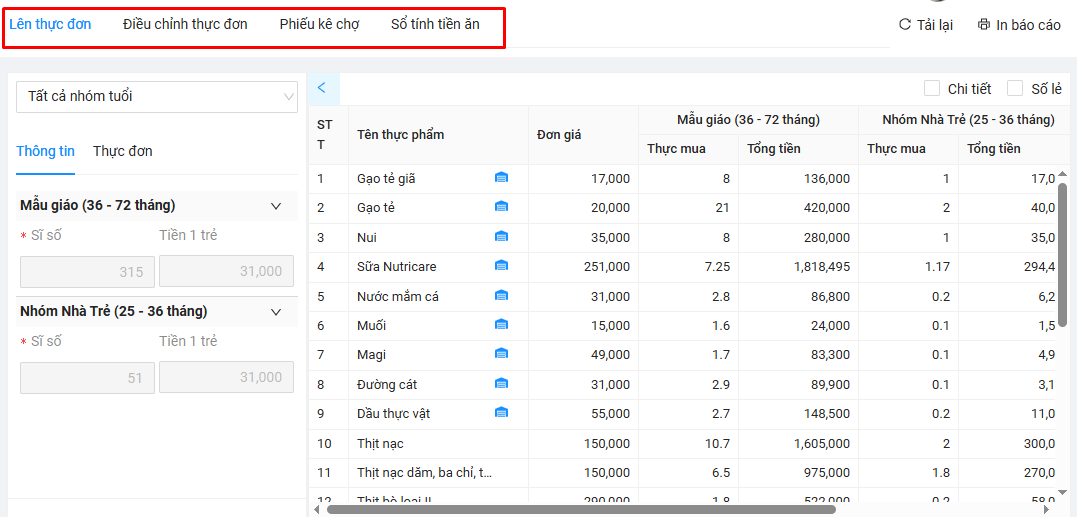Click the blue icon beside Nui row
This screenshot has width=1077, height=517.
coord(501,237)
